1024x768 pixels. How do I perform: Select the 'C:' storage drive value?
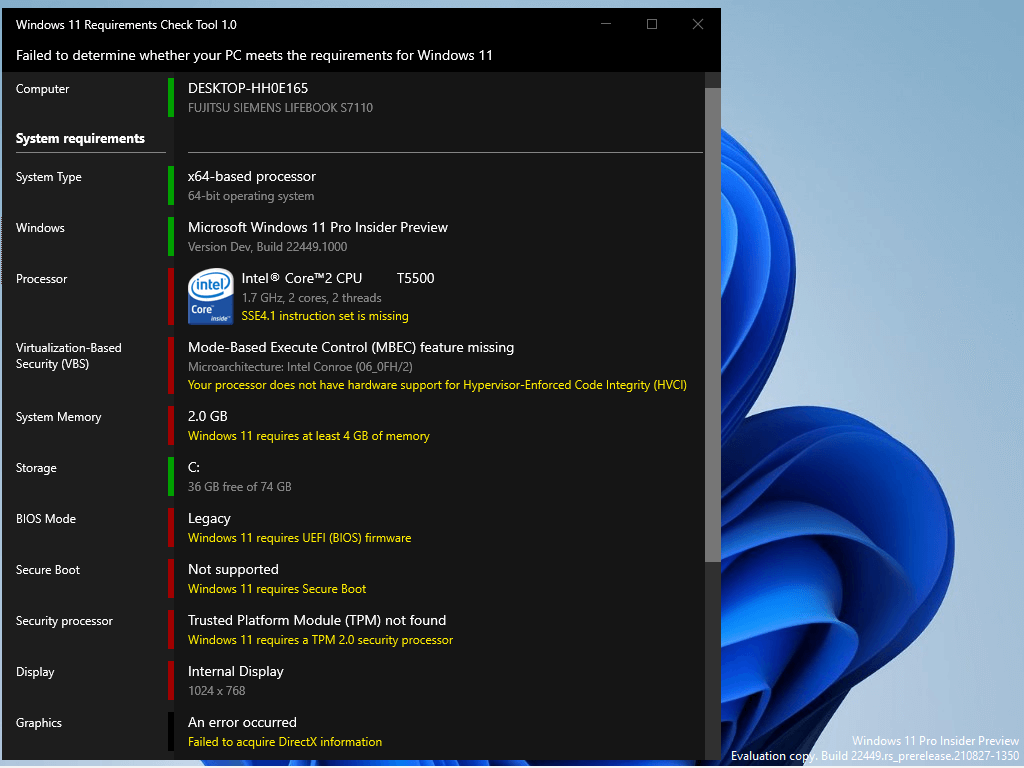click(194, 468)
